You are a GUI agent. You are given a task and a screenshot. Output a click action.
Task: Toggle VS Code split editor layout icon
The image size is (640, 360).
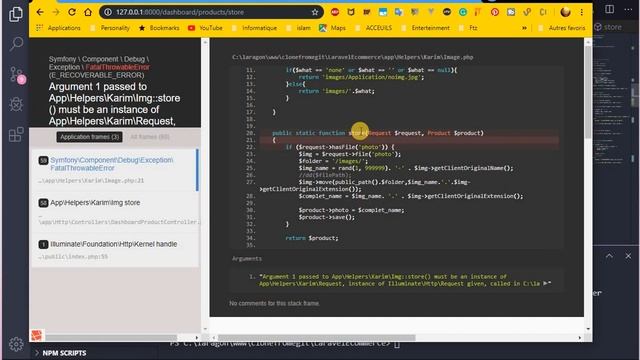[x=609, y=9]
